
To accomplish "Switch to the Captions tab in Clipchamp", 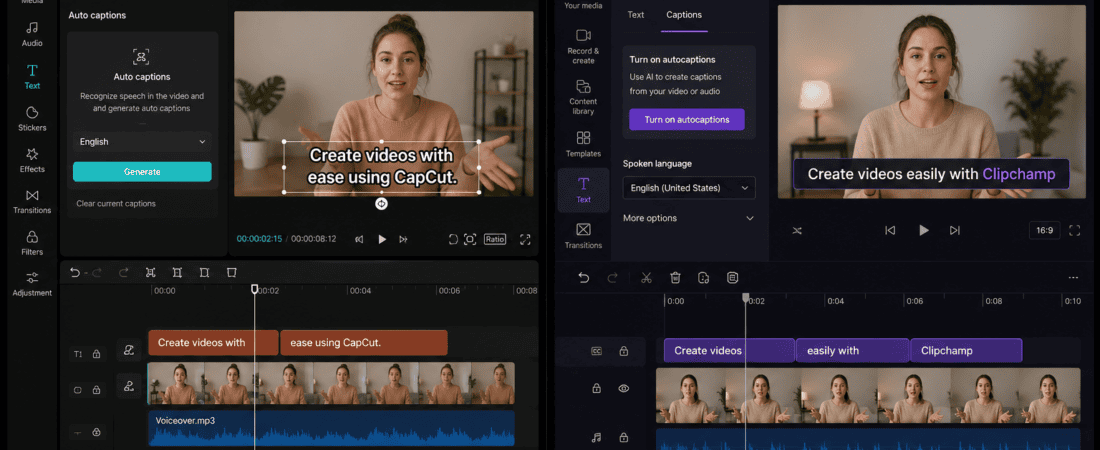I will (684, 15).
